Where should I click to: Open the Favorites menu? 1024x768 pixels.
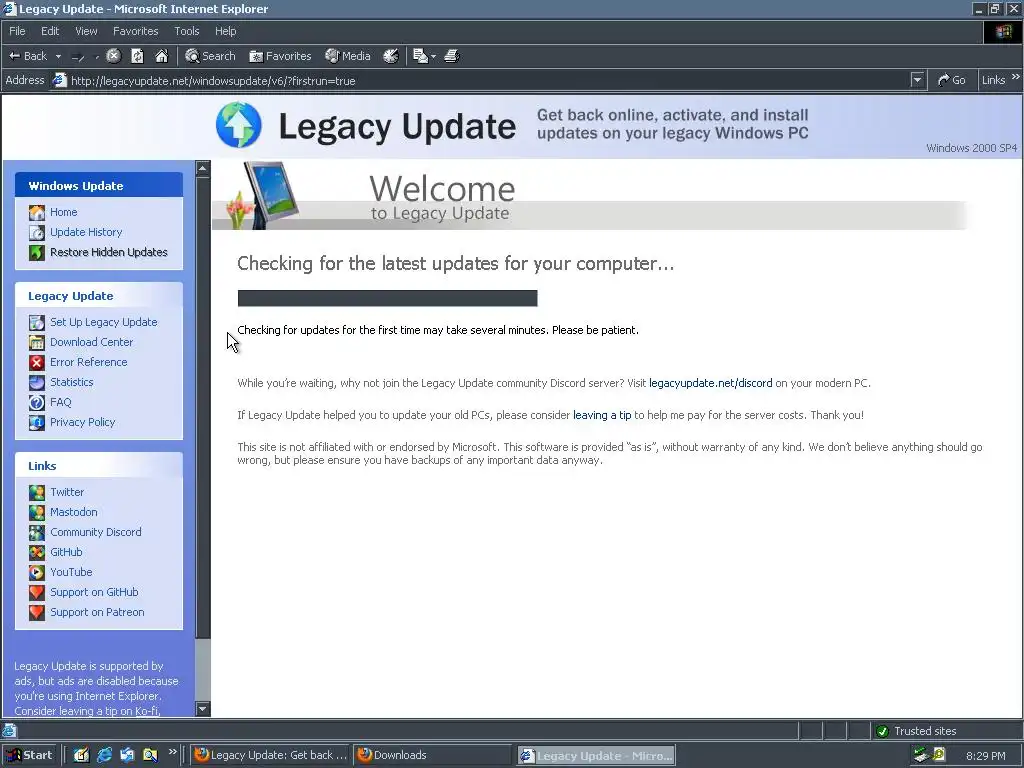[x=135, y=31]
